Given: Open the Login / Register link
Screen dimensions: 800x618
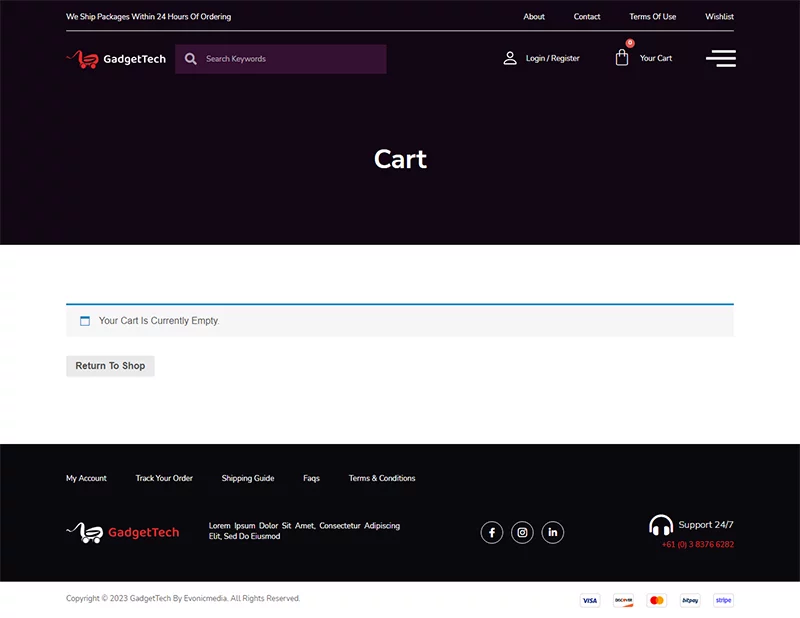Looking at the screenshot, I should [x=552, y=58].
